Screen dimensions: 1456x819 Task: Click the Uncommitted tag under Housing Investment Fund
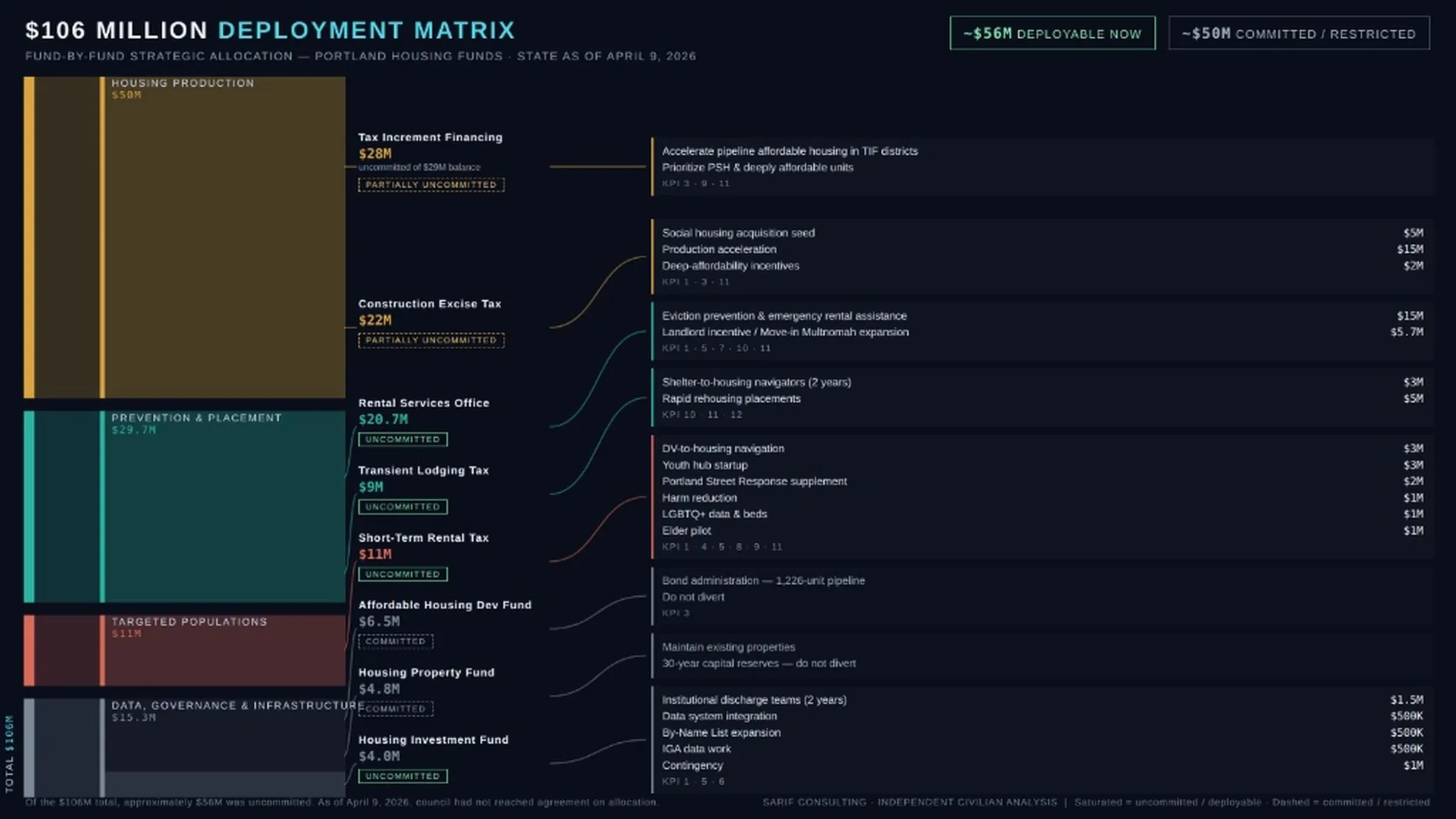402,776
